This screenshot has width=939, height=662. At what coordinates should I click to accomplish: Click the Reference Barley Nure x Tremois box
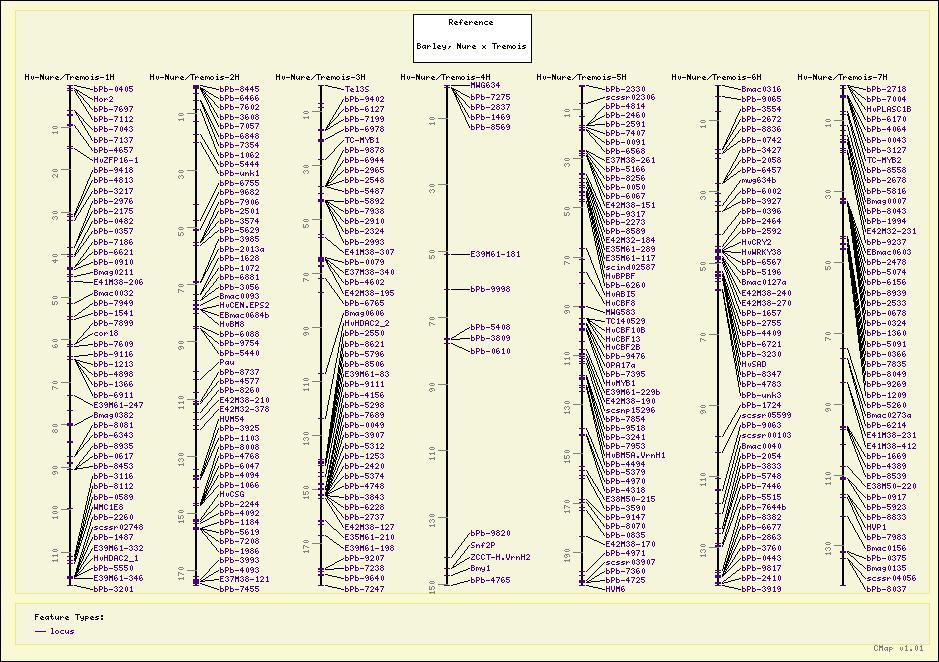pos(472,39)
